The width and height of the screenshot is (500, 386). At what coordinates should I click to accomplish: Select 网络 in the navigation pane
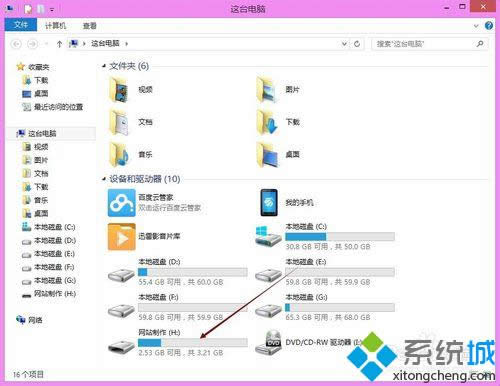(29, 320)
